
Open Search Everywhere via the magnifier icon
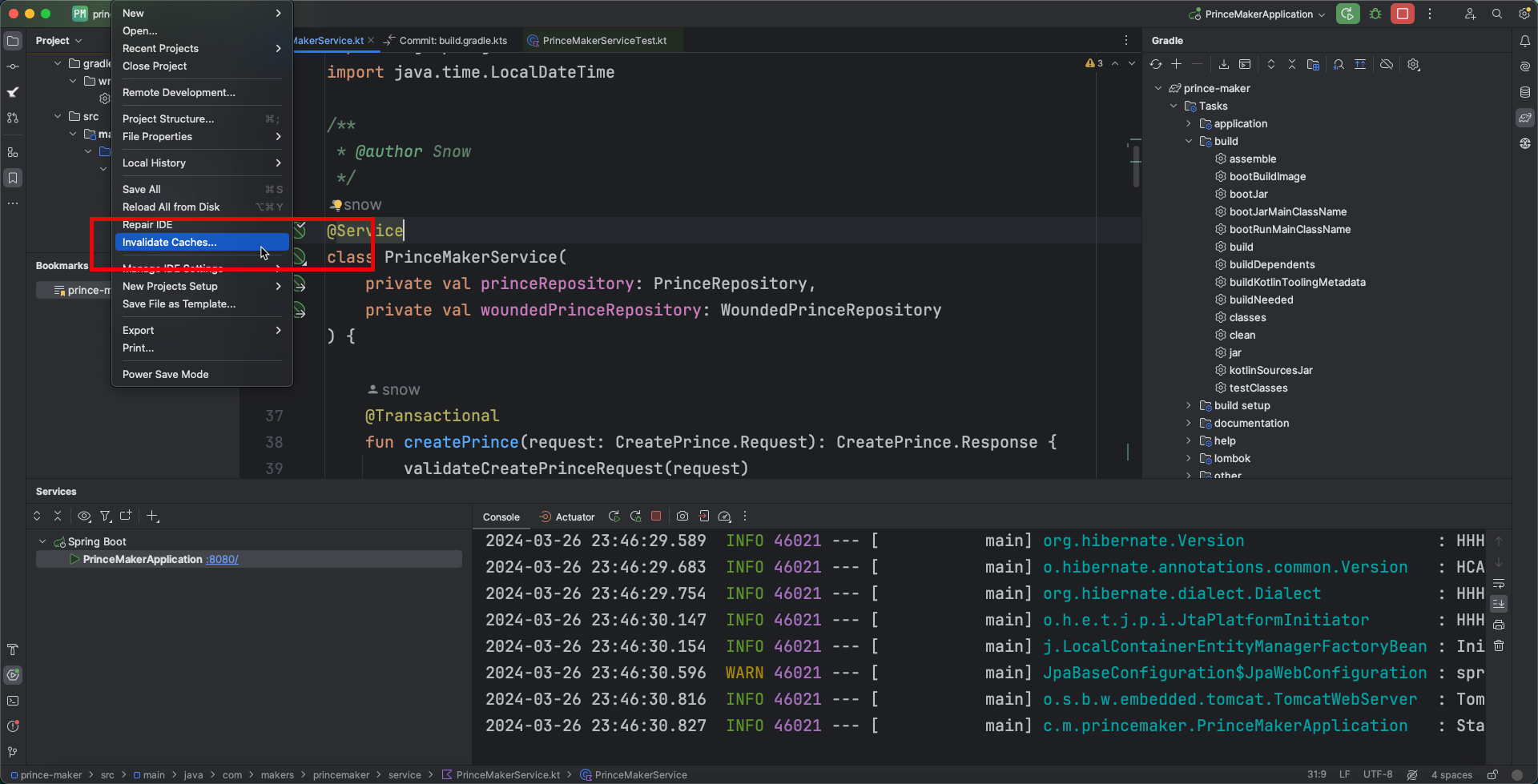click(1496, 14)
